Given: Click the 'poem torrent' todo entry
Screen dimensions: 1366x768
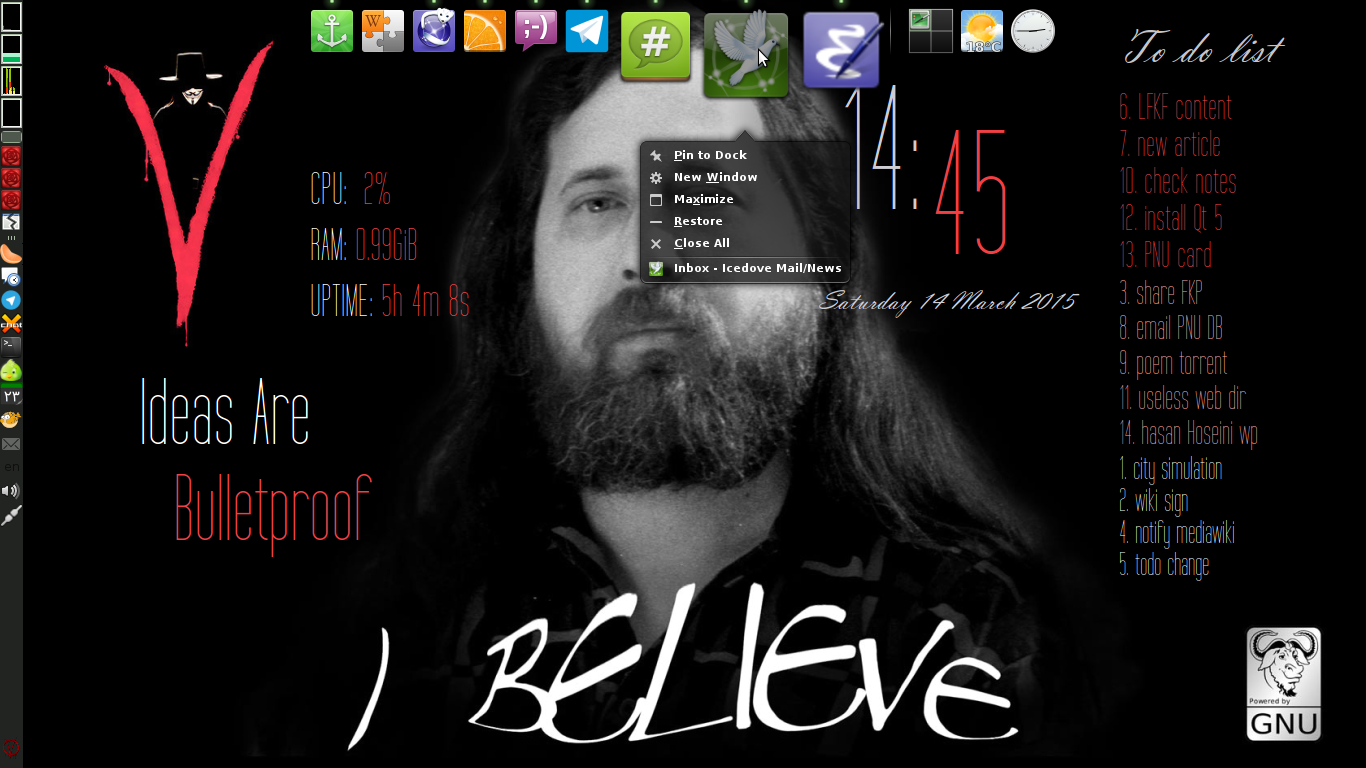Looking at the screenshot, I should [x=1173, y=363].
